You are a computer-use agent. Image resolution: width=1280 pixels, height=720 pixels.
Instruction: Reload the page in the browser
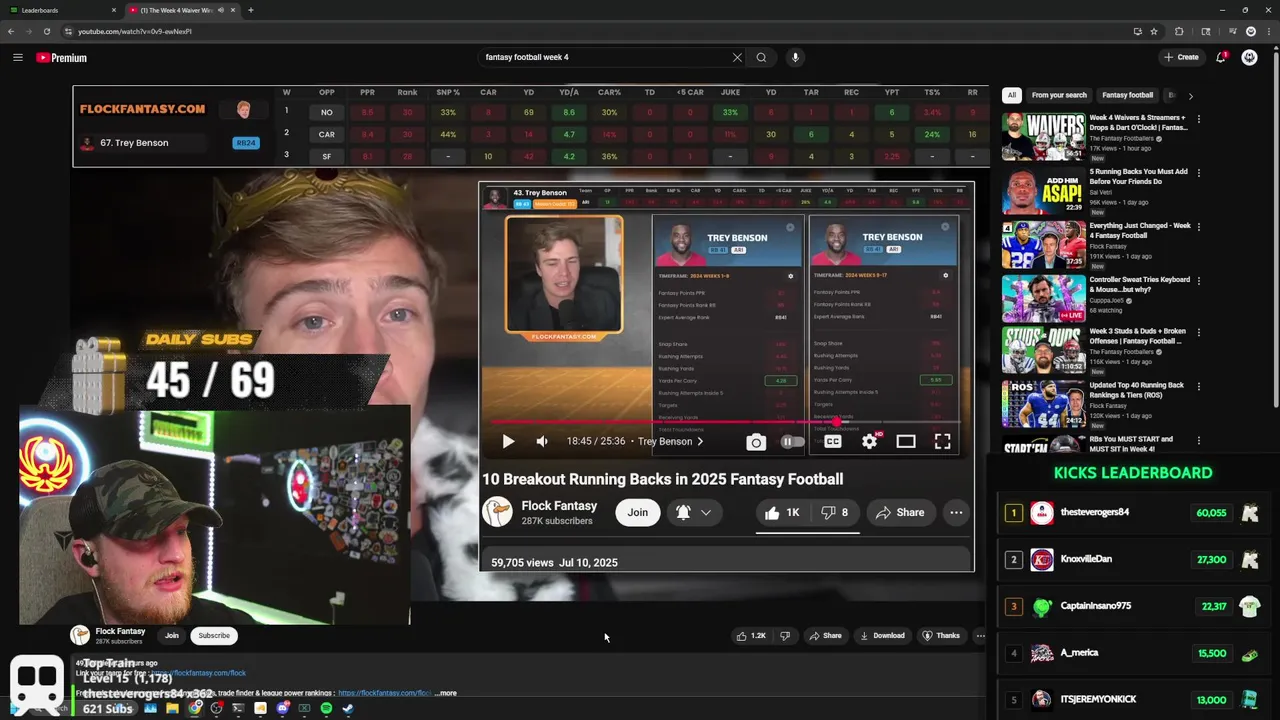pos(47,31)
